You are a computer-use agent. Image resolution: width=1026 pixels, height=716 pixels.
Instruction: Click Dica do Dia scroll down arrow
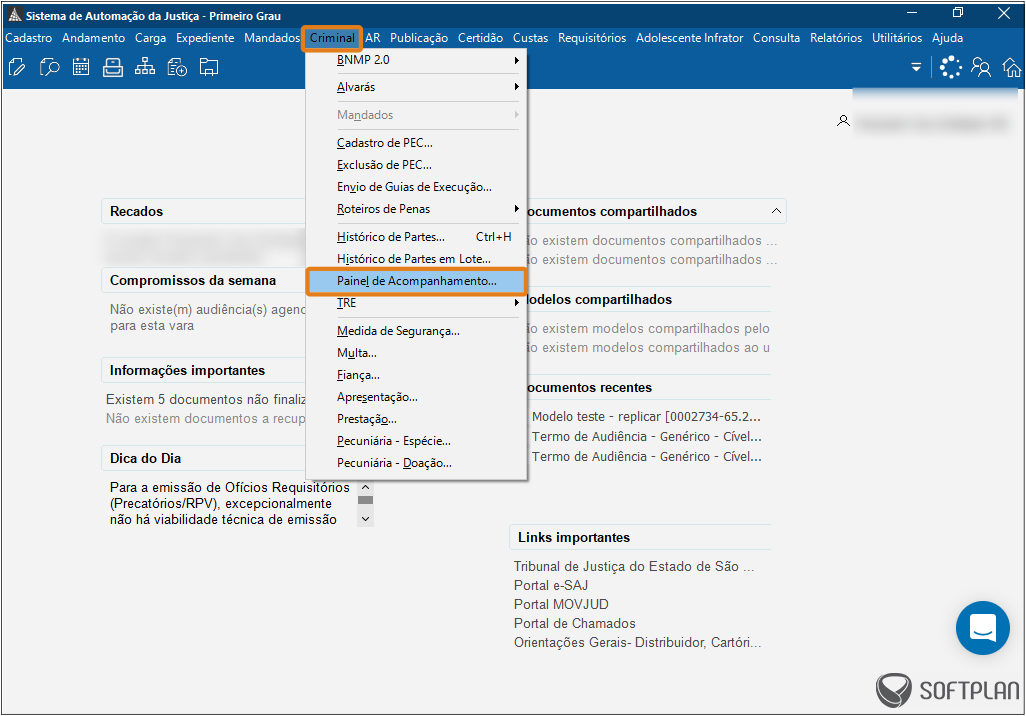(x=366, y=519)
